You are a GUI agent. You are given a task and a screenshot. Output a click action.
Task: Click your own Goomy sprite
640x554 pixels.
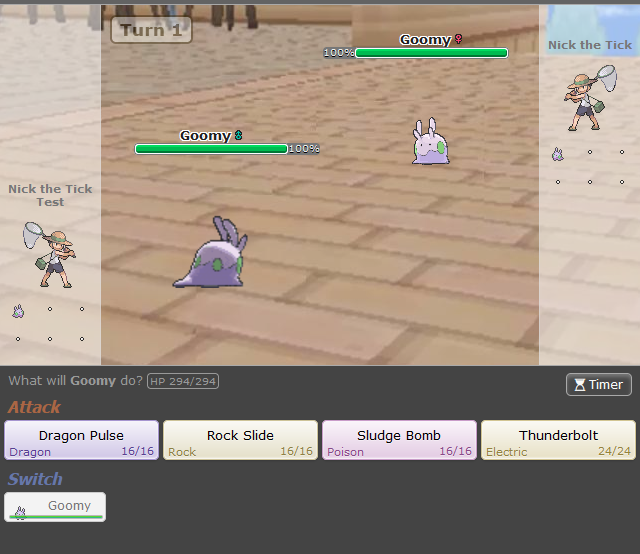(x=211, y=253)
